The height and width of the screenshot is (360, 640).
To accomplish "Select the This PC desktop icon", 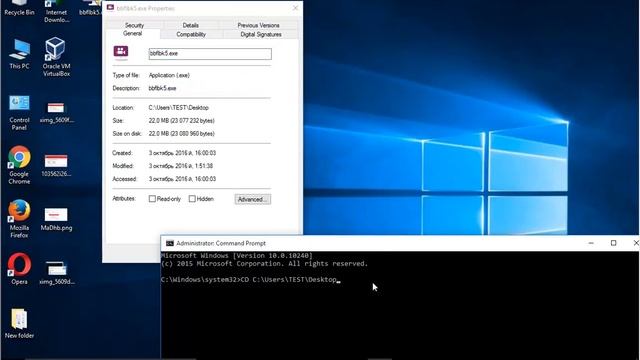I will (19, 54).
